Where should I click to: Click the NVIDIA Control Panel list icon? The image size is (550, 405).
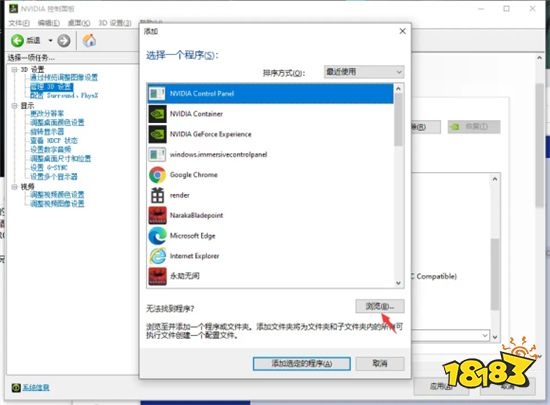157,94
